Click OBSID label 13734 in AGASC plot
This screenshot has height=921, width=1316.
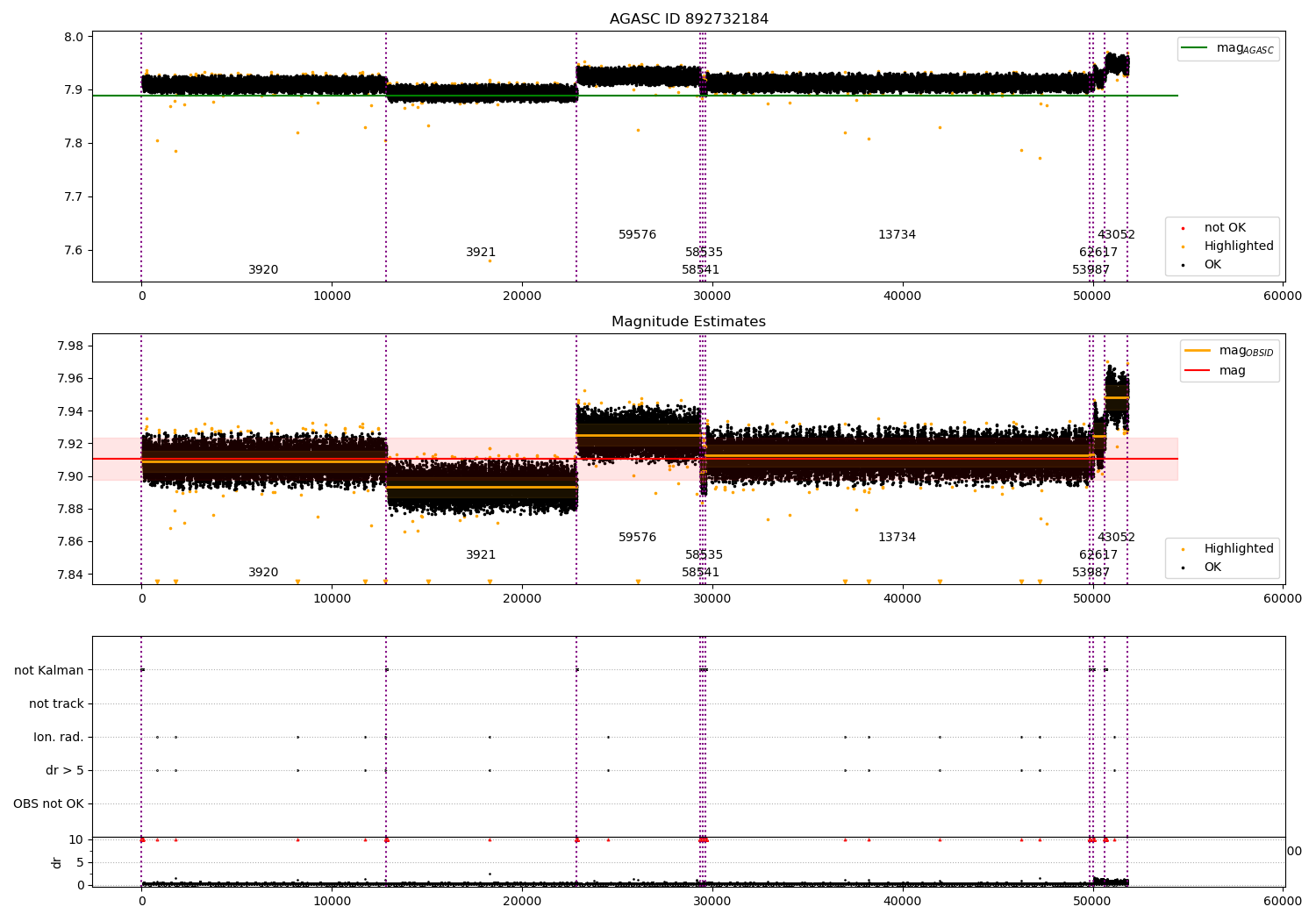point(897,235)
